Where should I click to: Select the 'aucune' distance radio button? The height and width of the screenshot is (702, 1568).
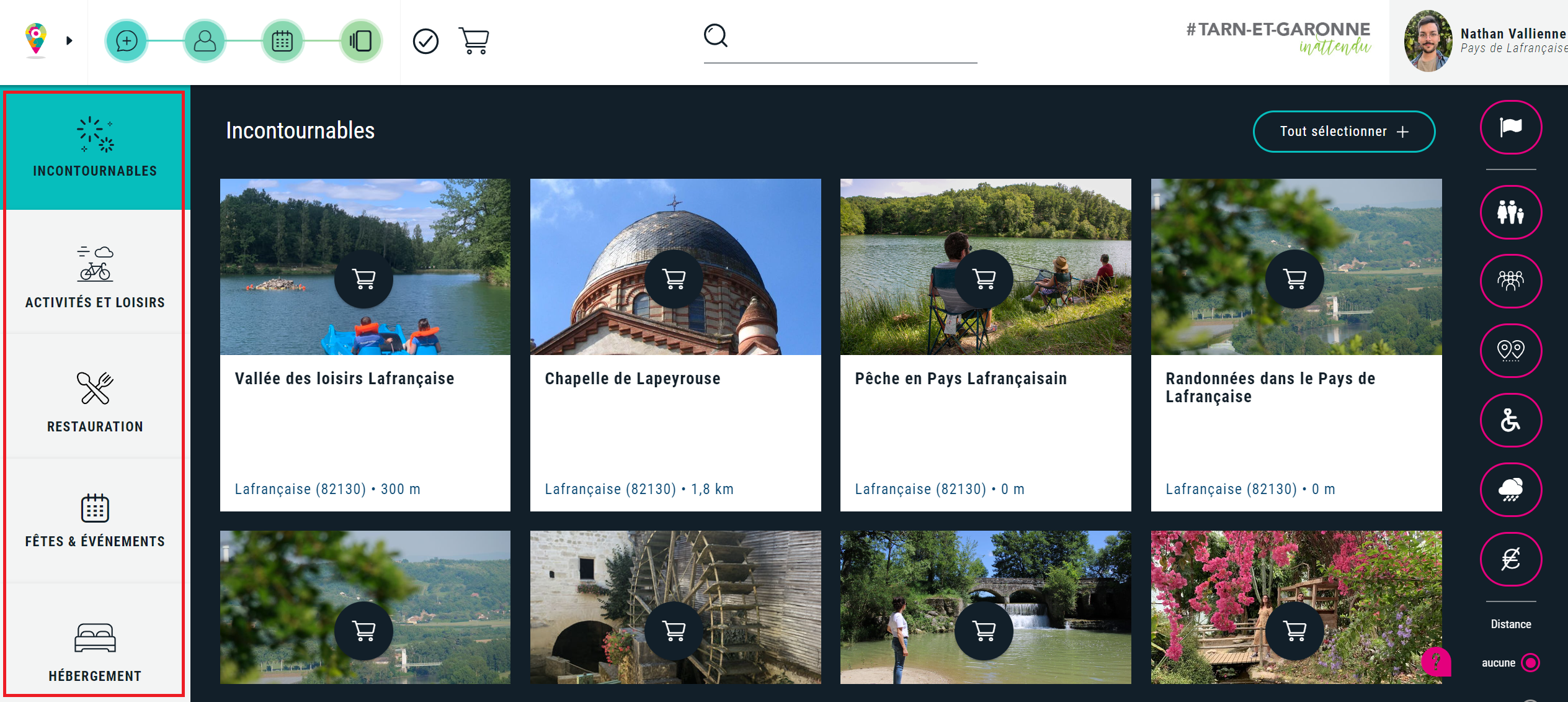[x=1530, y=662]
